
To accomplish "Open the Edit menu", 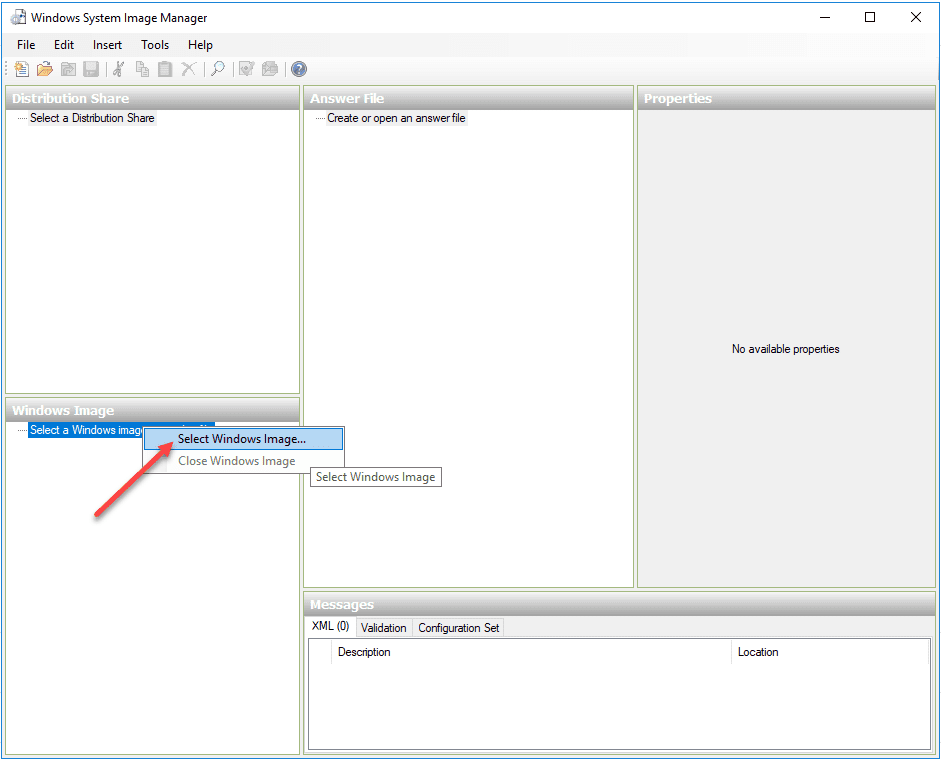I will (64, 45).
